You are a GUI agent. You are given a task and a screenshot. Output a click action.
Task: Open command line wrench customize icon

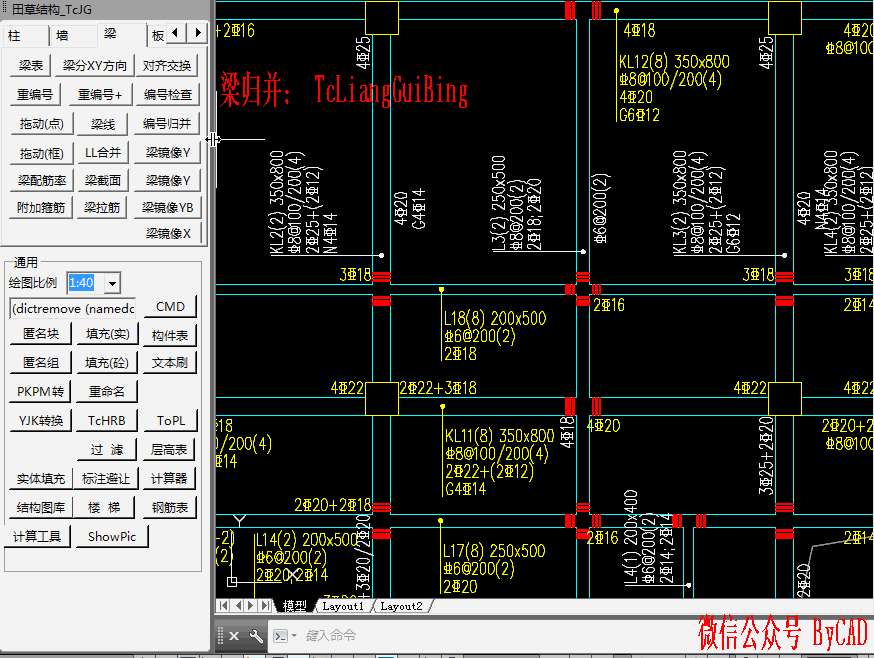pyautogui.click(x=256, y=636)
